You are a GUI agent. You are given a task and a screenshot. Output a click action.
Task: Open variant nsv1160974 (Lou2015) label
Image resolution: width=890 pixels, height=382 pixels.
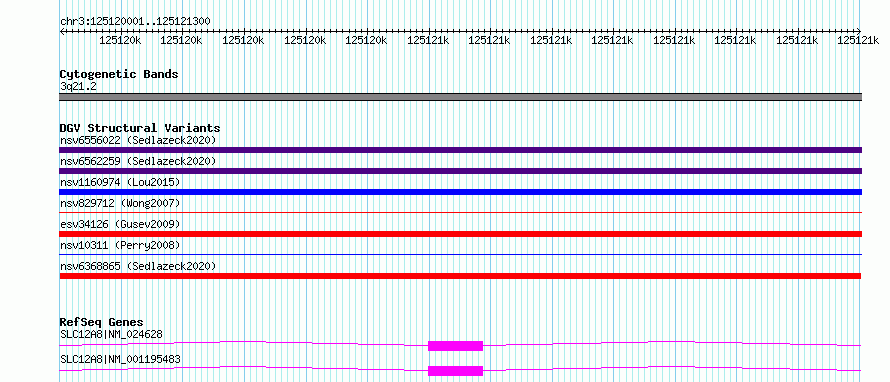120,182
